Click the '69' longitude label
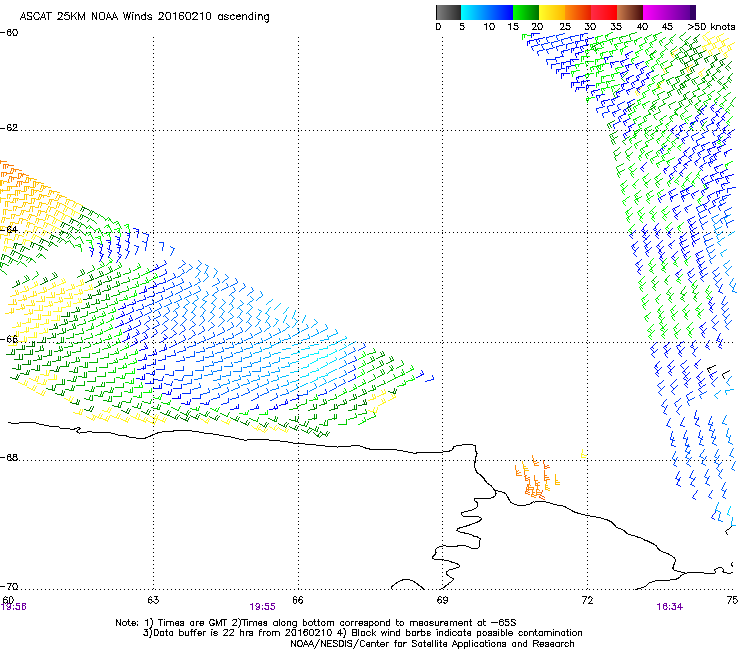740x650 pixels. pyautogui.click(x=442, y=600)
